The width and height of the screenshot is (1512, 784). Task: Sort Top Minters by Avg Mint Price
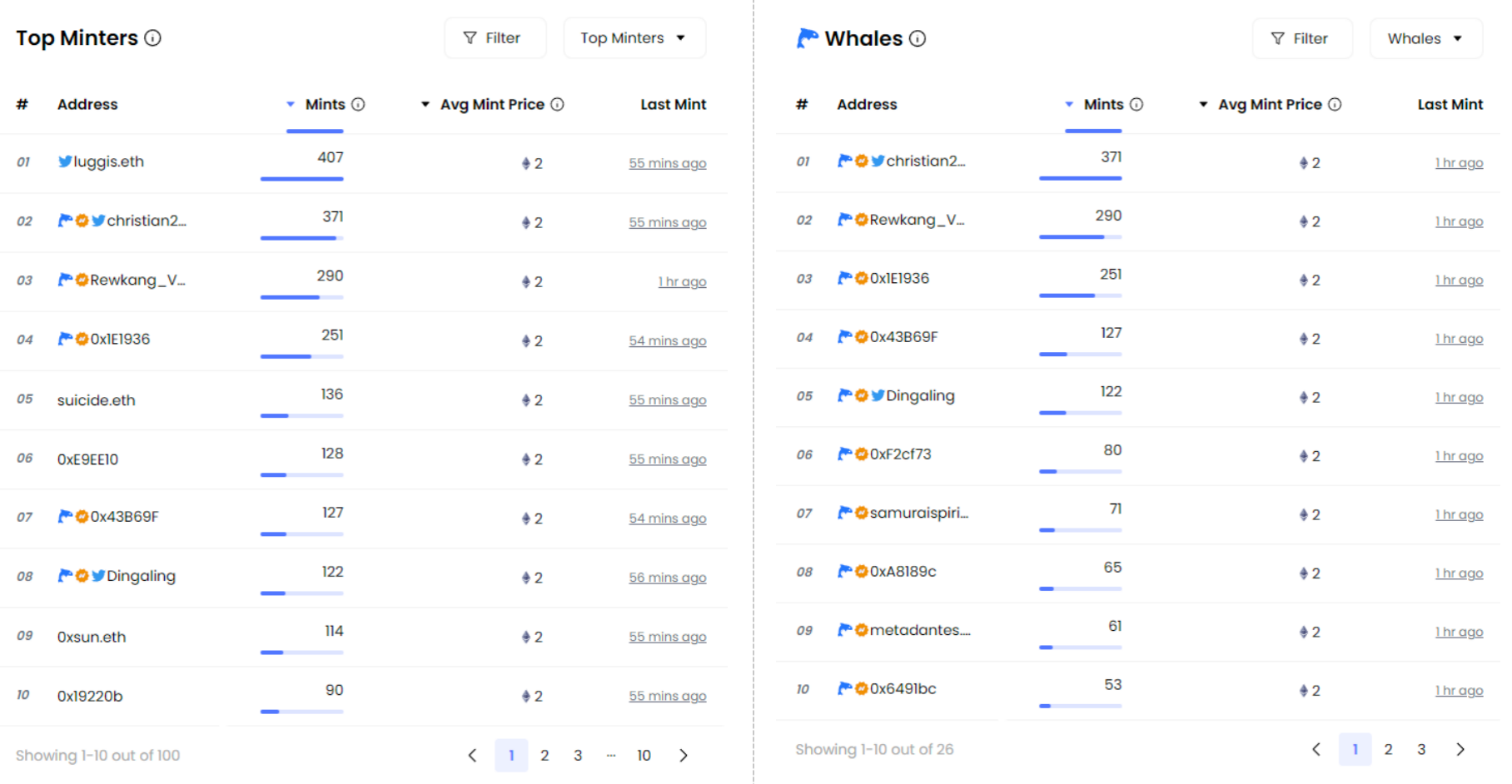pyautogui.click(x=492, y=104)
